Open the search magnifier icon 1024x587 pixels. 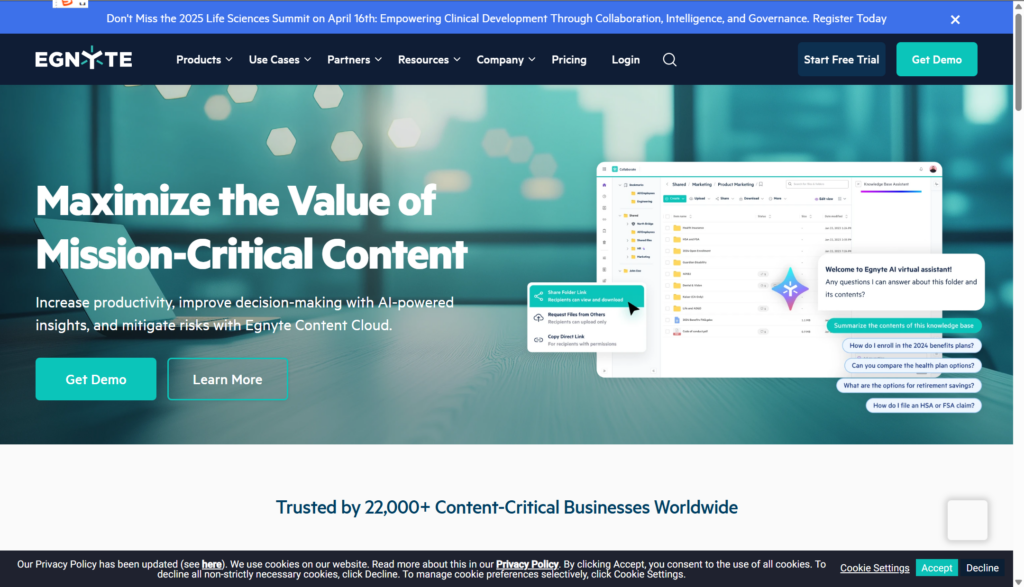pos(670,60)
